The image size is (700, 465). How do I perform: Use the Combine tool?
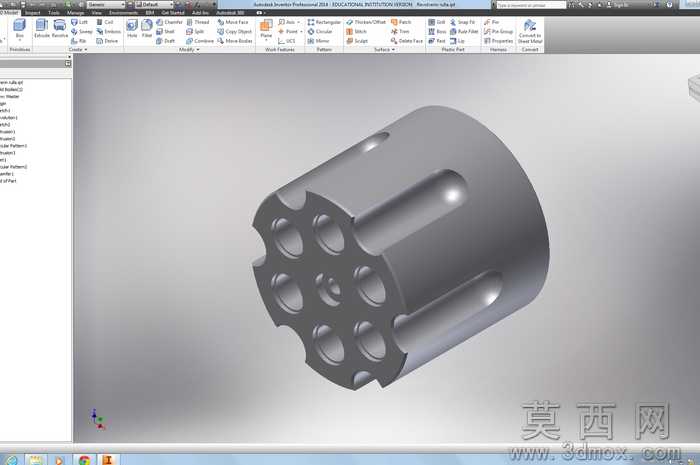pyautogui.click(x=200, y=41)
